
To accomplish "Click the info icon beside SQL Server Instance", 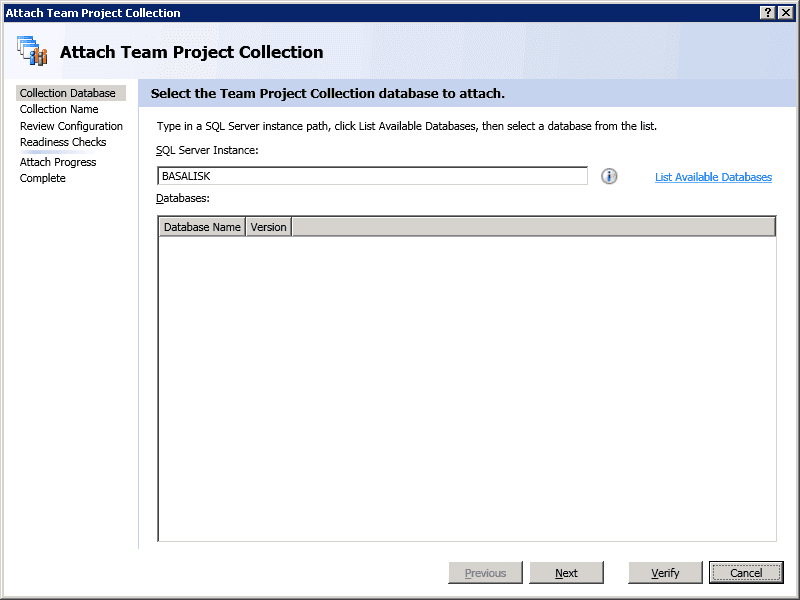I will (x=609, y=176).
